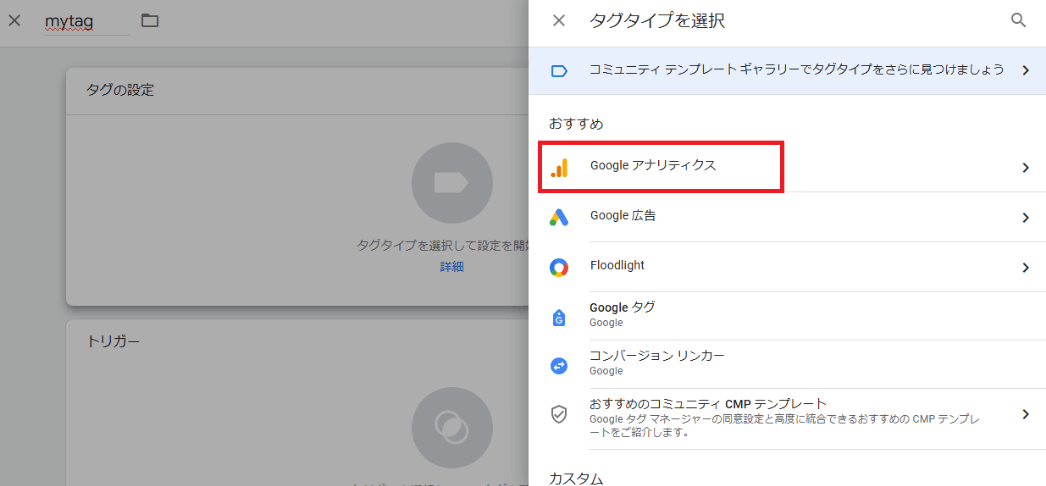The image size is (1046, 486).
Task: Close the タグタイプを選択 panel
Action: tap(559, 21)
